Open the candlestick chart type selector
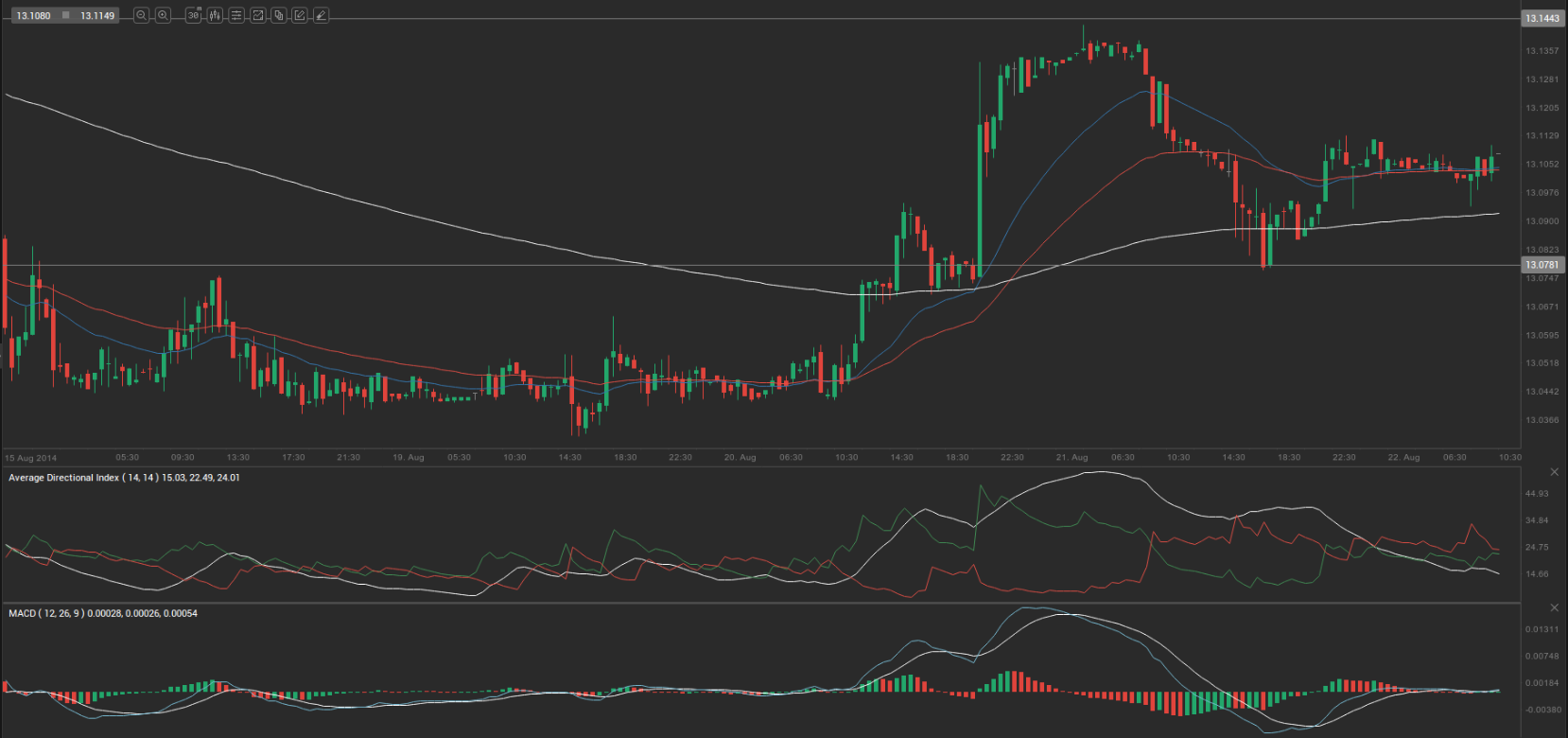Viewport: 1568px width, 738px height. [x=215, y=15]
